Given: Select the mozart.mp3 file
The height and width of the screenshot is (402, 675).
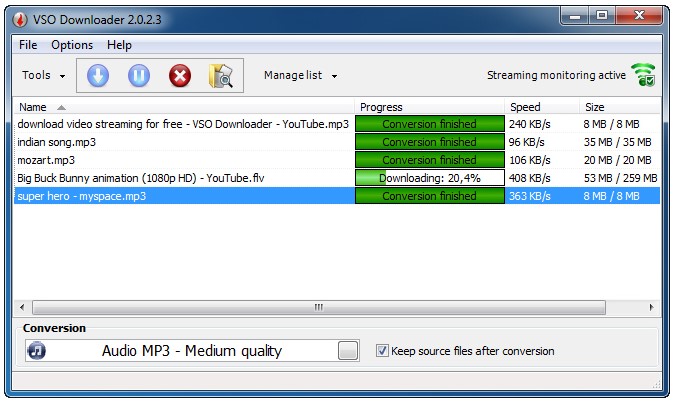Looking at the screenshot, I should coord(46,160).
